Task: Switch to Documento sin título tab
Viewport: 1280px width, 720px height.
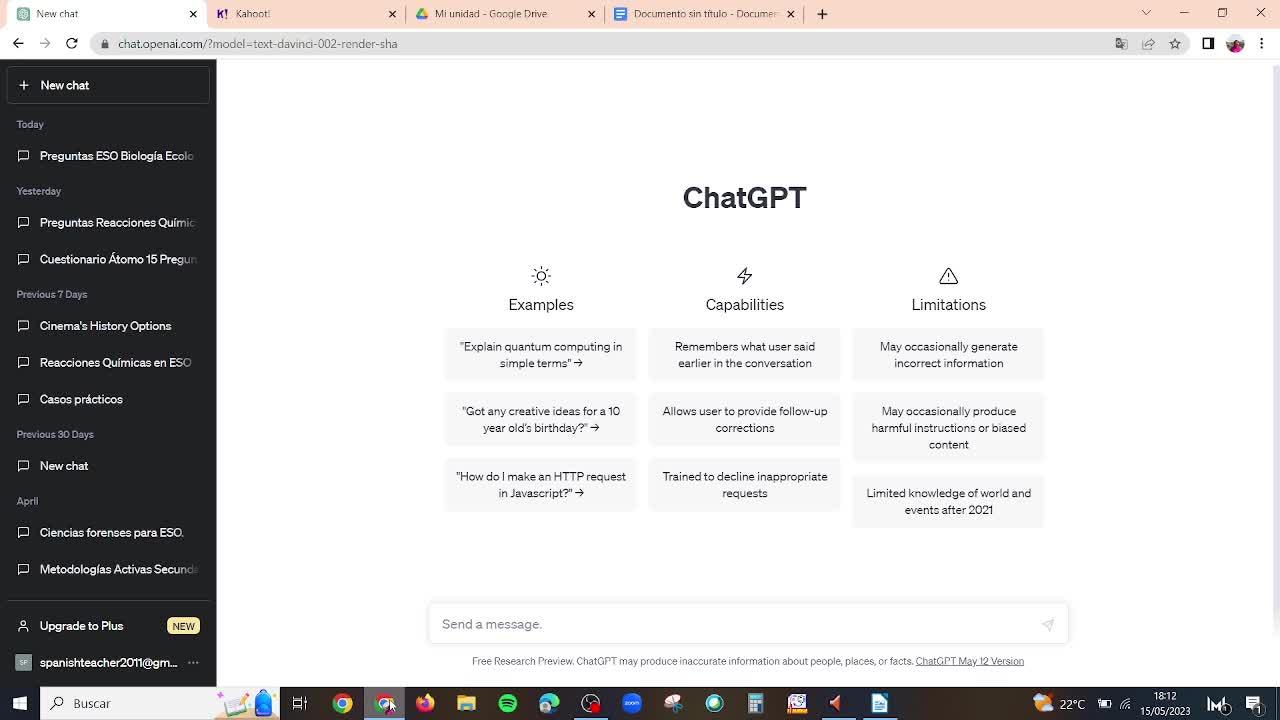Action: click(704, 14)
